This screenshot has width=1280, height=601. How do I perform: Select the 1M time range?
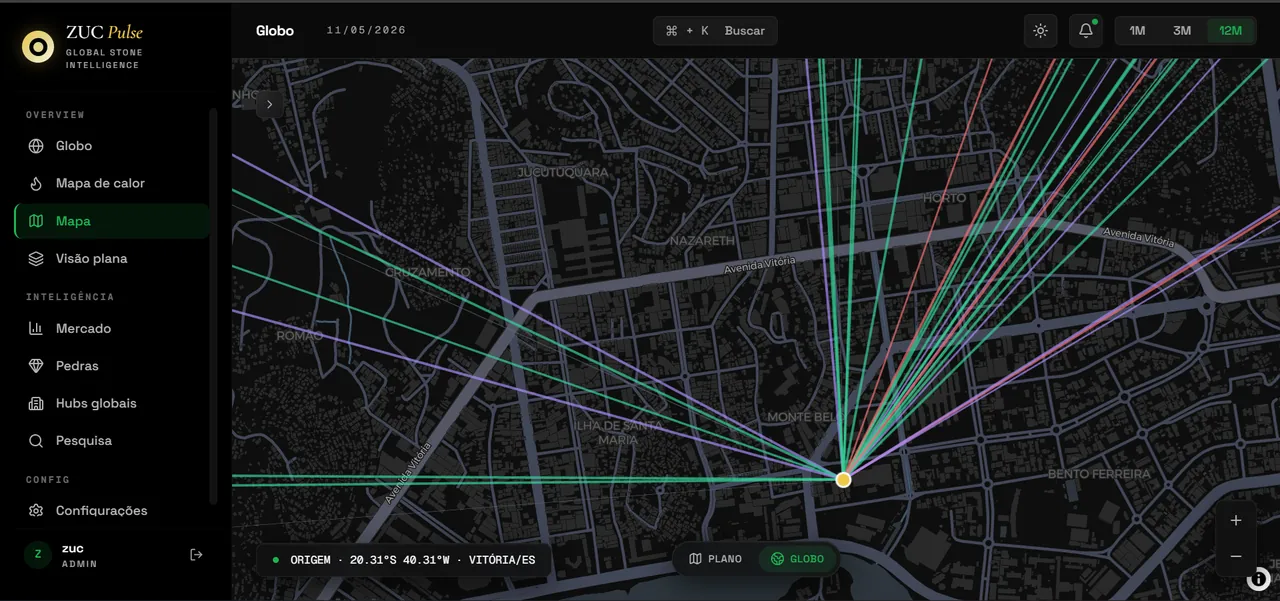[x=1137, y=31]
